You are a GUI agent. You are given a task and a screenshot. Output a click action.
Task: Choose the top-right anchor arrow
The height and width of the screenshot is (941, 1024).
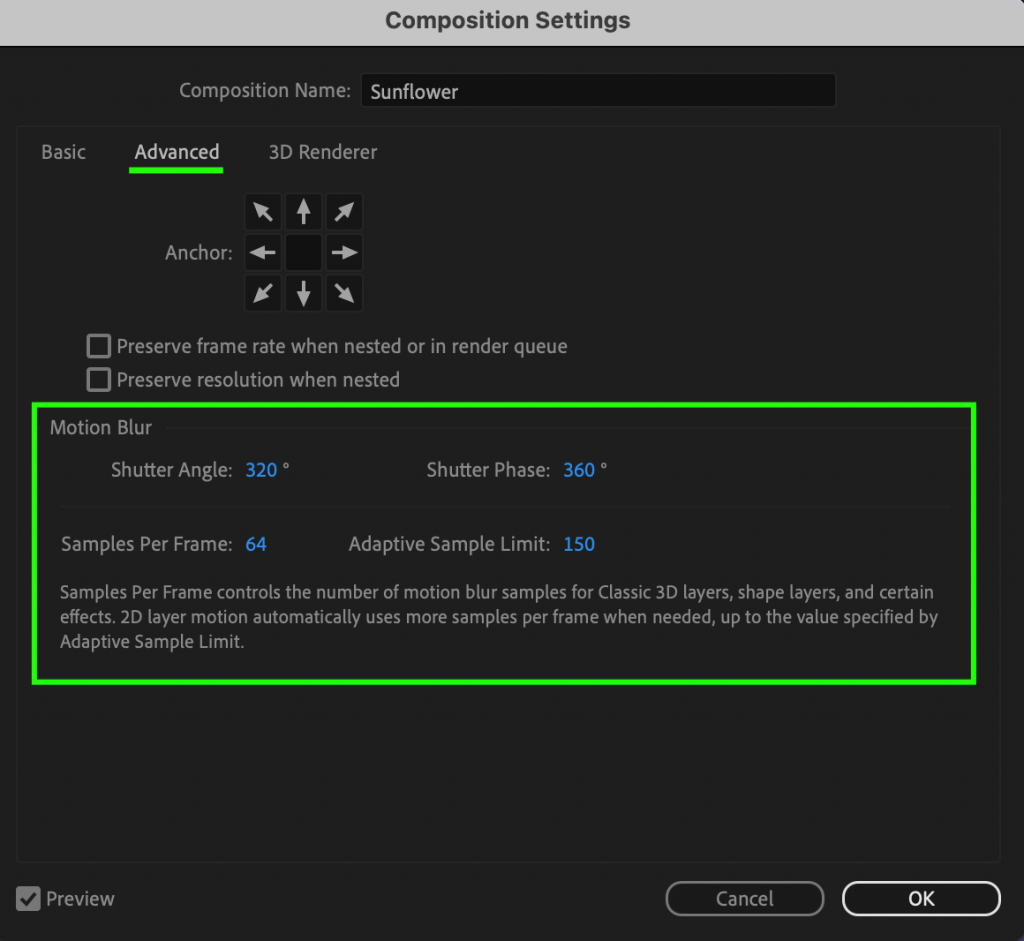344,212
